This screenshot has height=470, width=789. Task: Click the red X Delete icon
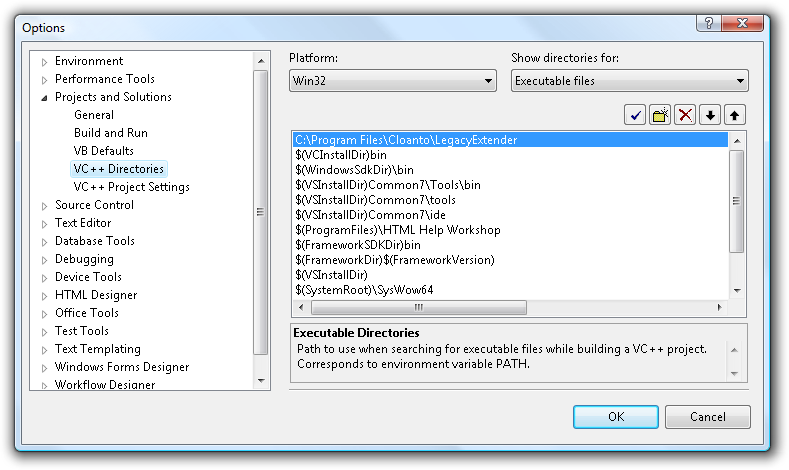[685, 115]
